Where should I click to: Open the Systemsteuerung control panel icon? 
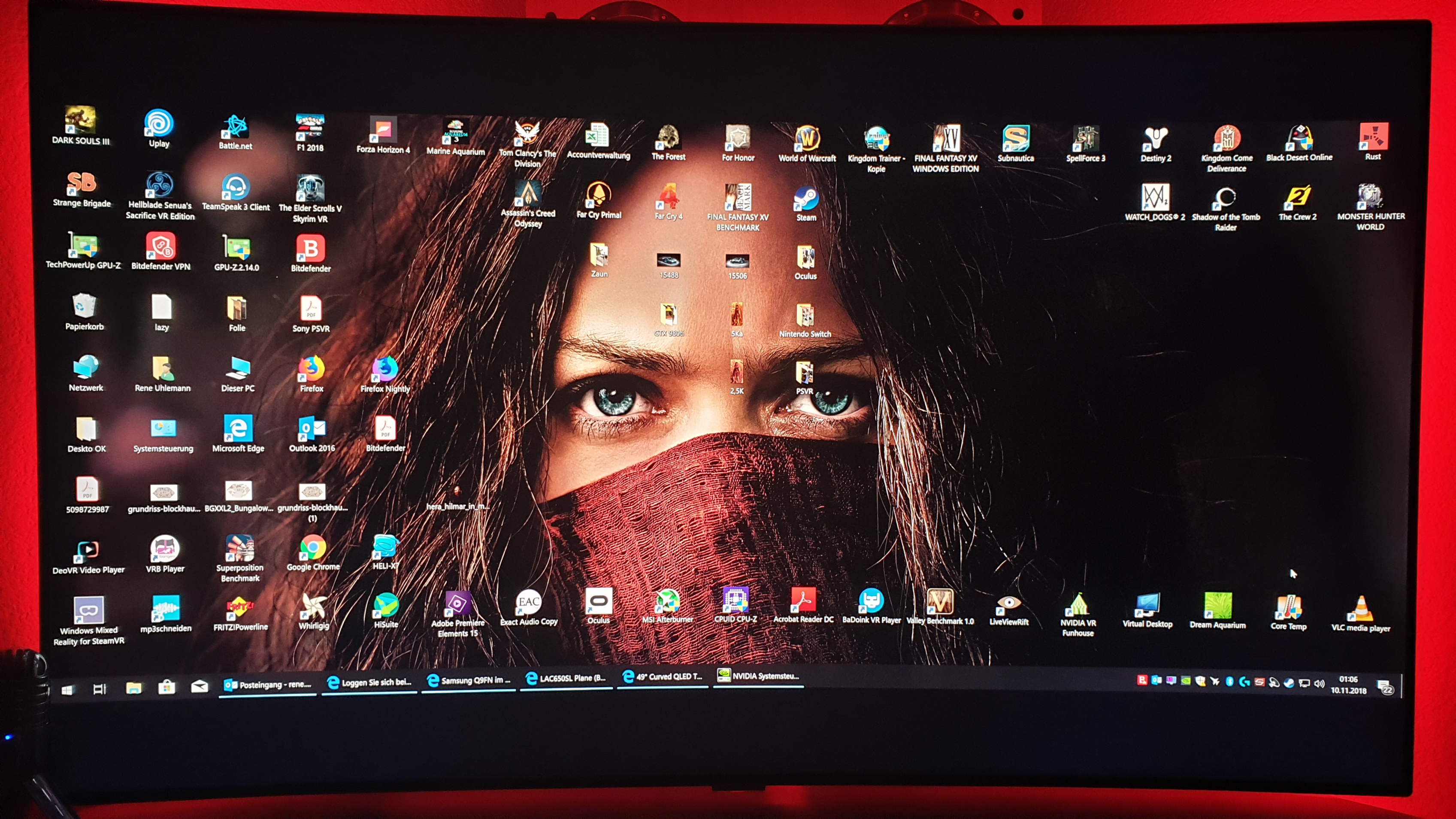tap(163, 435)
